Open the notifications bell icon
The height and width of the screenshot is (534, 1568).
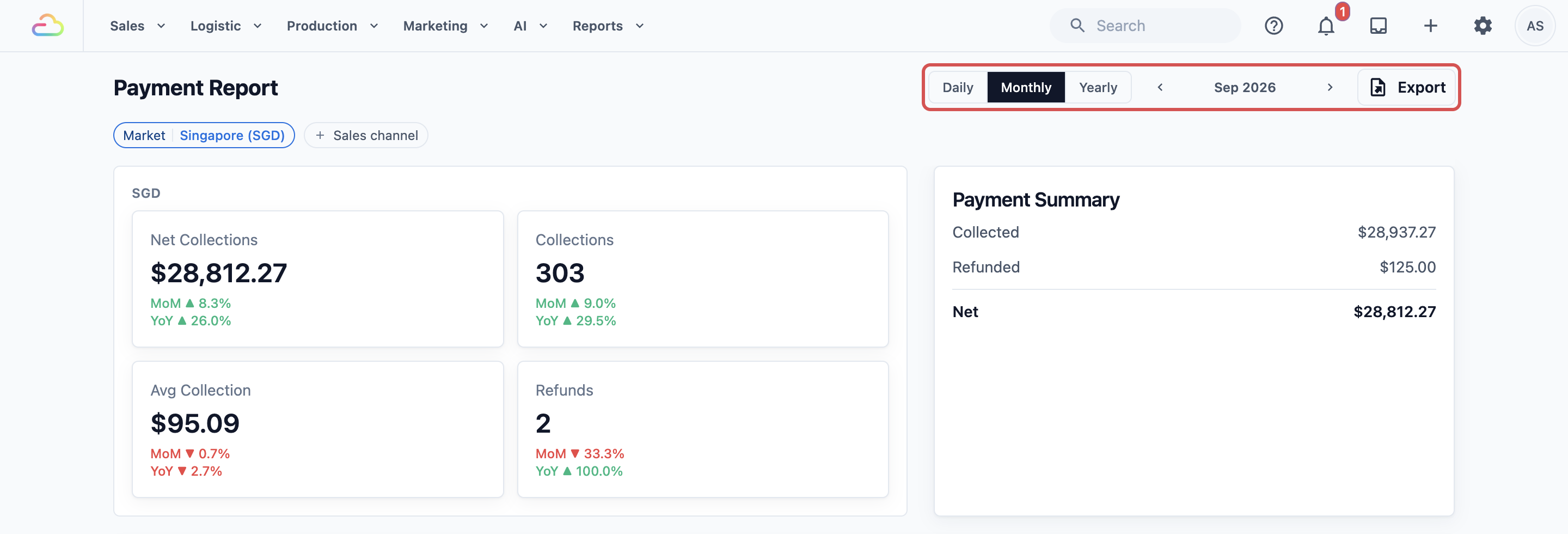[1326, 26]
